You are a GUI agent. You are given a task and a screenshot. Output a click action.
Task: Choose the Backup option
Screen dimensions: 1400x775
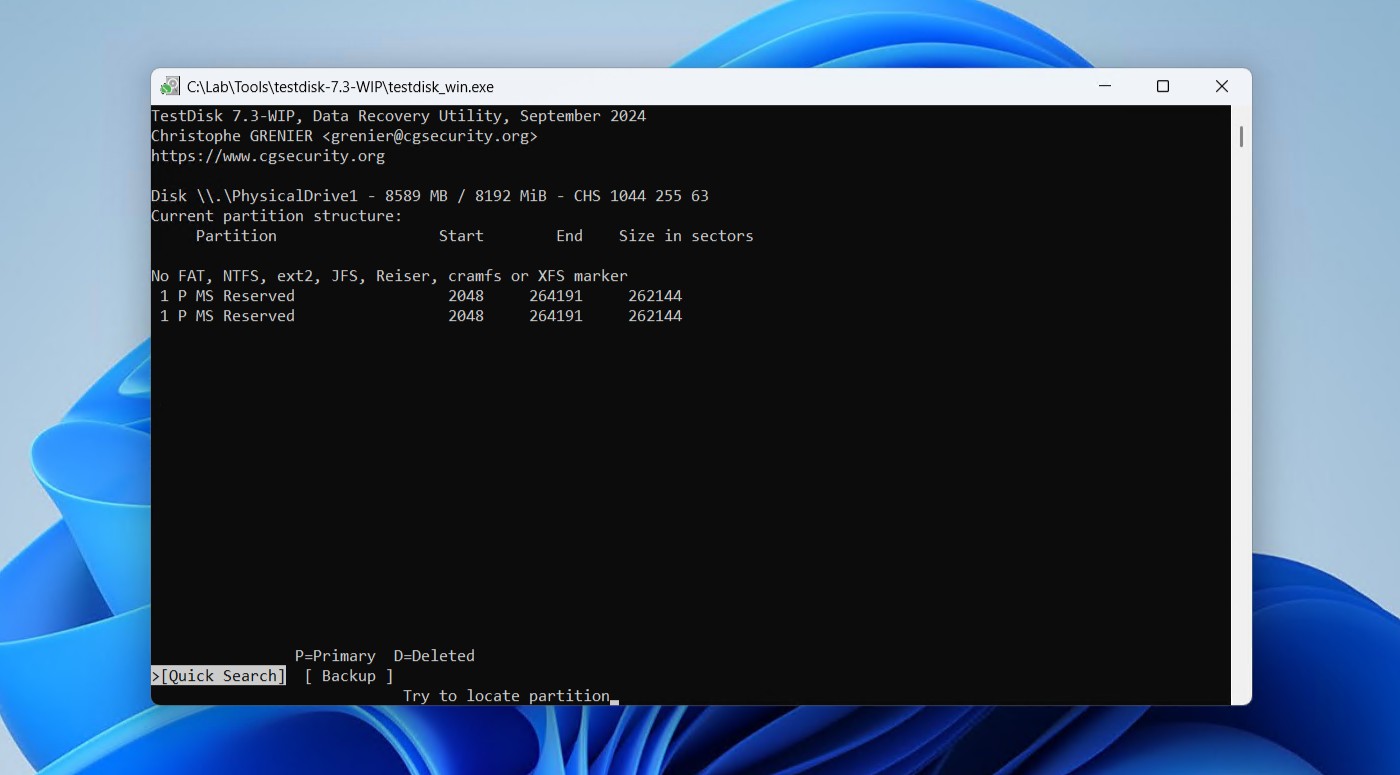348,676
